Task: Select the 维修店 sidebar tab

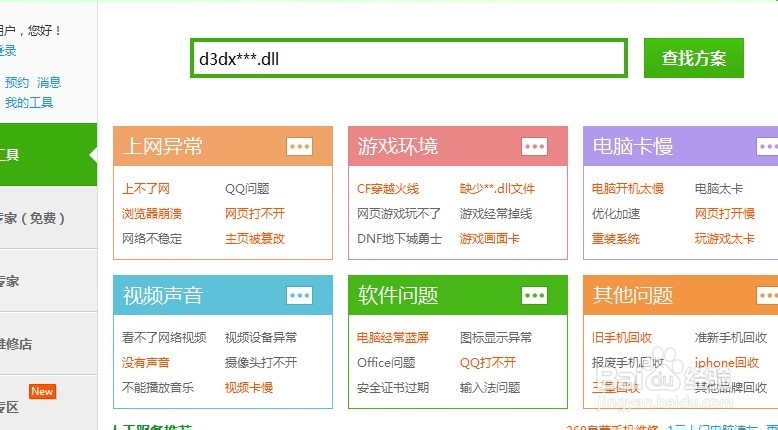Action: pyautogui.click(x=48, y=344)
